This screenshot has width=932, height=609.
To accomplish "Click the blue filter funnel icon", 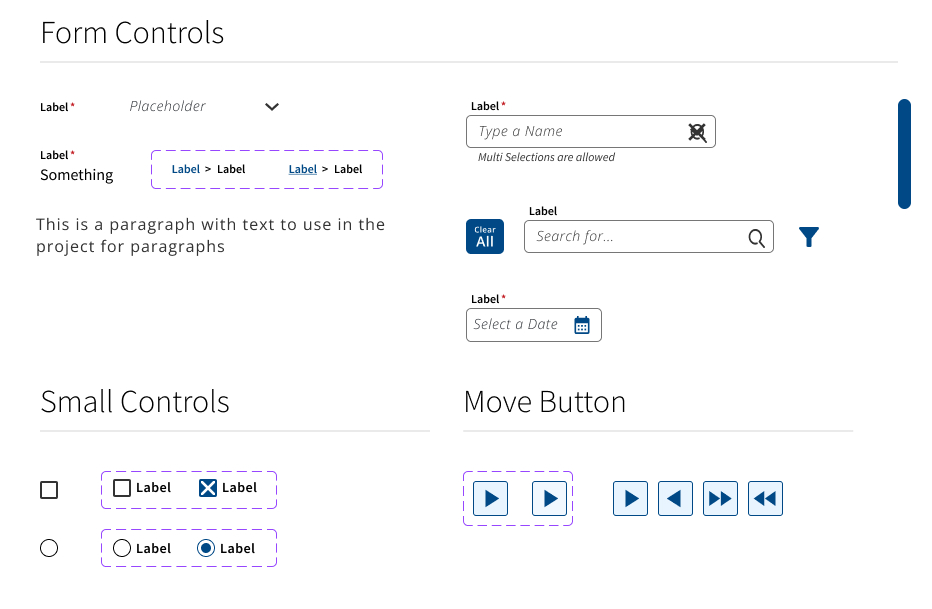I will click(x=809, y=237).
